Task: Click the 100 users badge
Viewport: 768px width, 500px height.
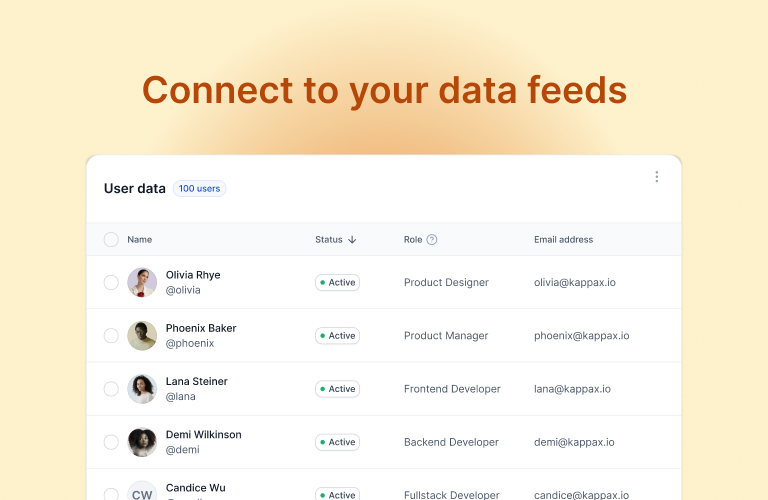Action: [199, 189]
